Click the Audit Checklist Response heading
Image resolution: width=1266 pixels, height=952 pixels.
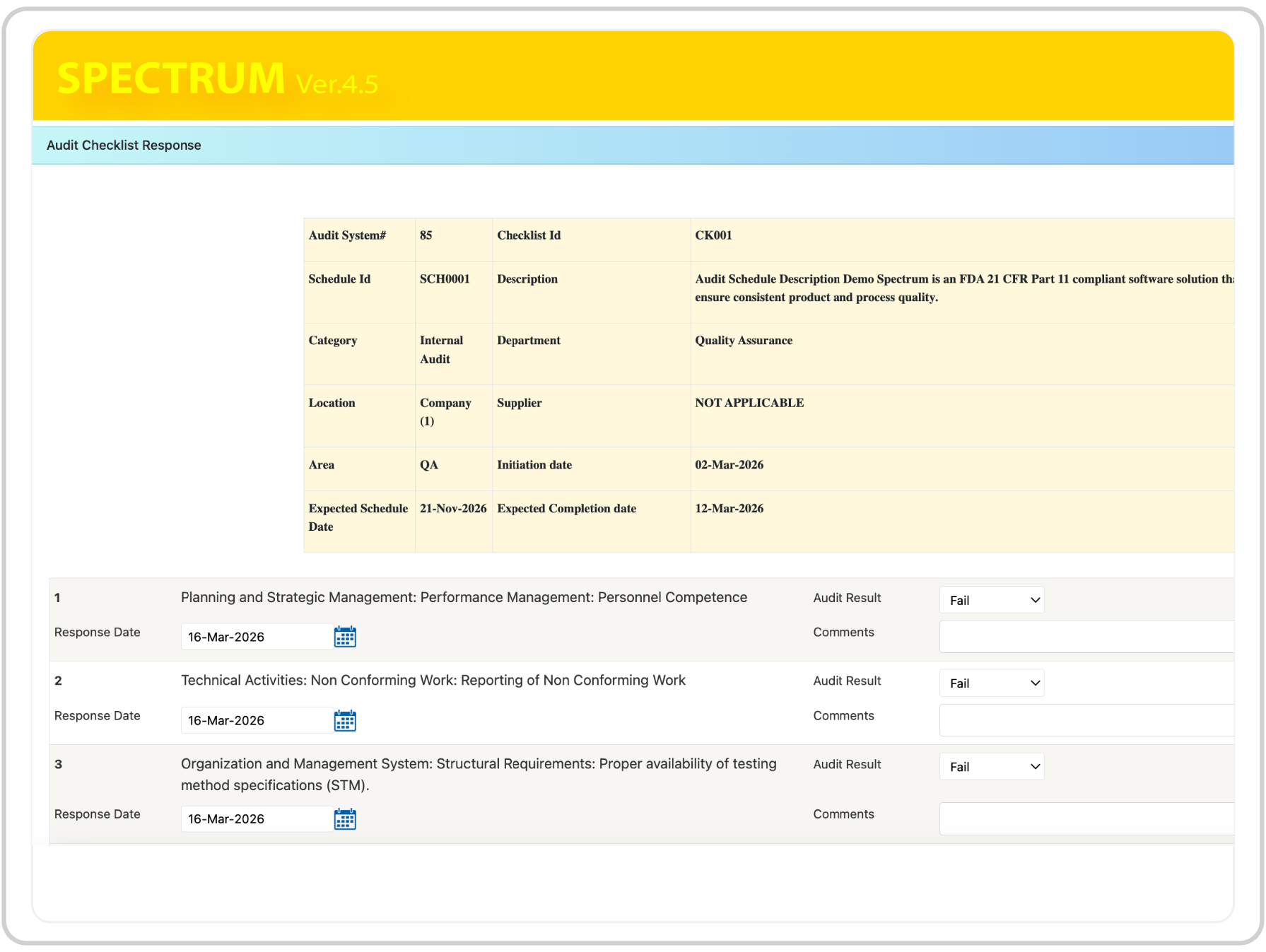(x=124, y=145)
